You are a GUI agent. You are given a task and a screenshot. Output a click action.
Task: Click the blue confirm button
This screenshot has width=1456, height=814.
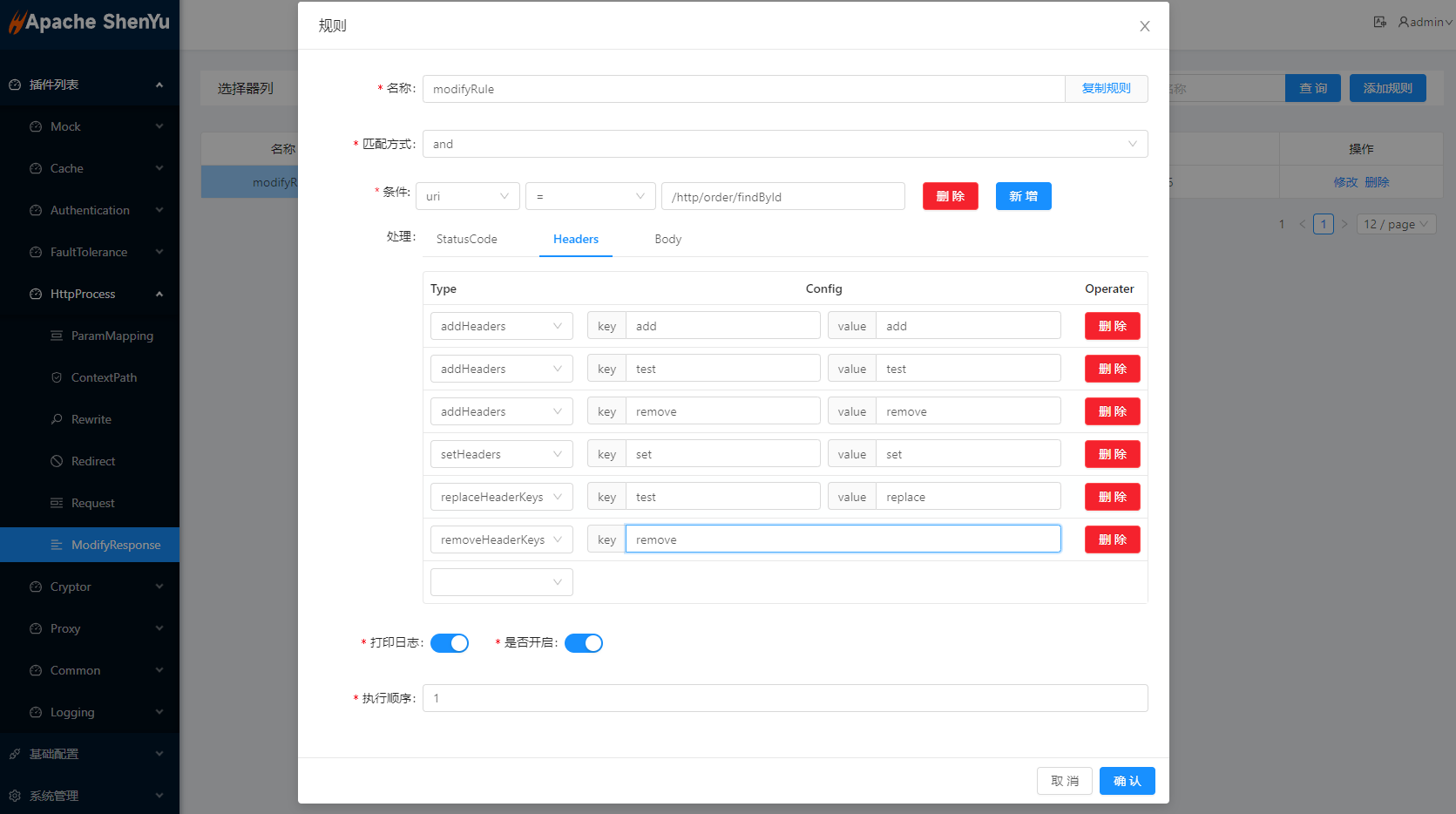click(1127, 781)
